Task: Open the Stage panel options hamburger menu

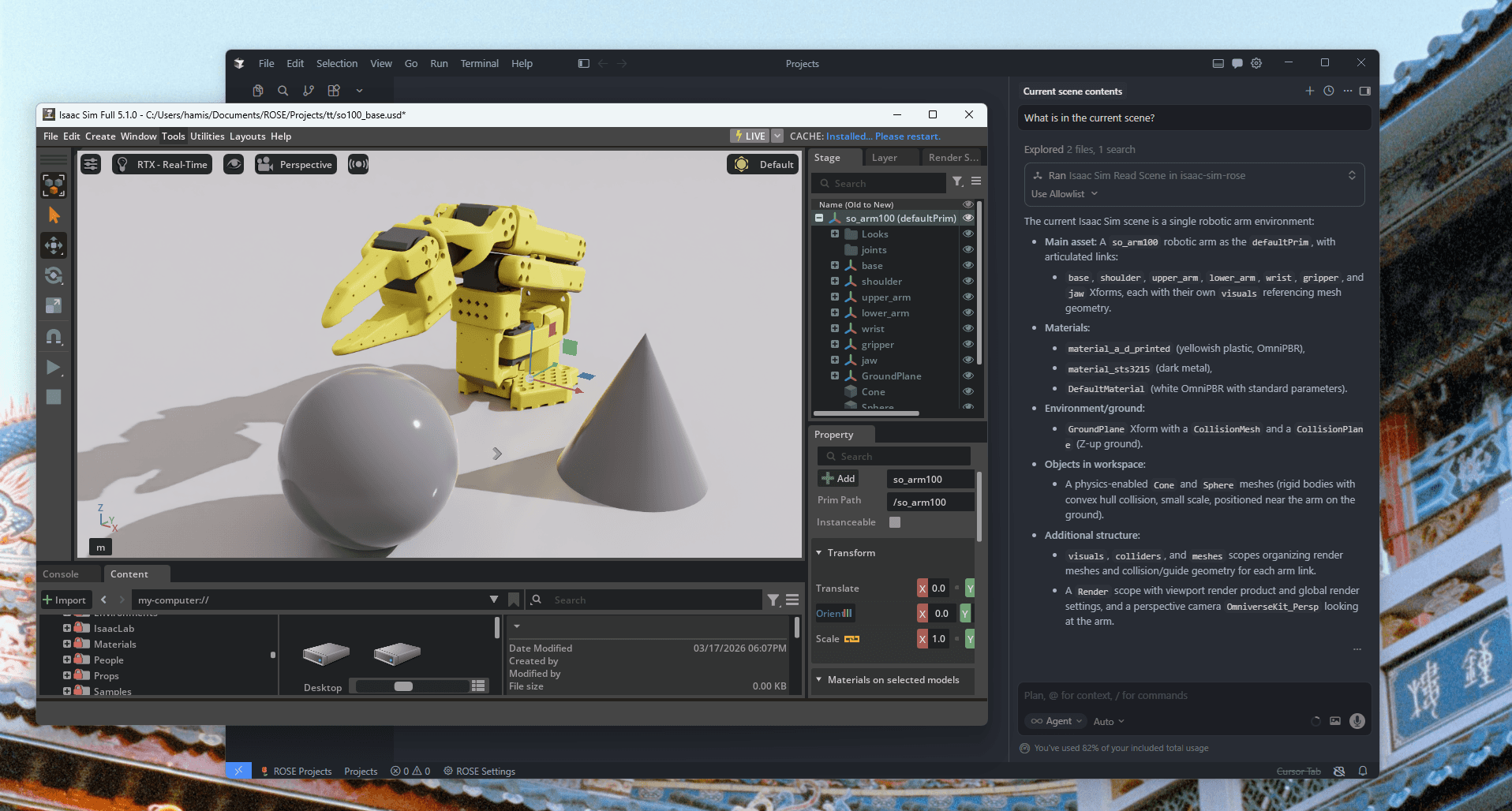Action: coord(976,181)
